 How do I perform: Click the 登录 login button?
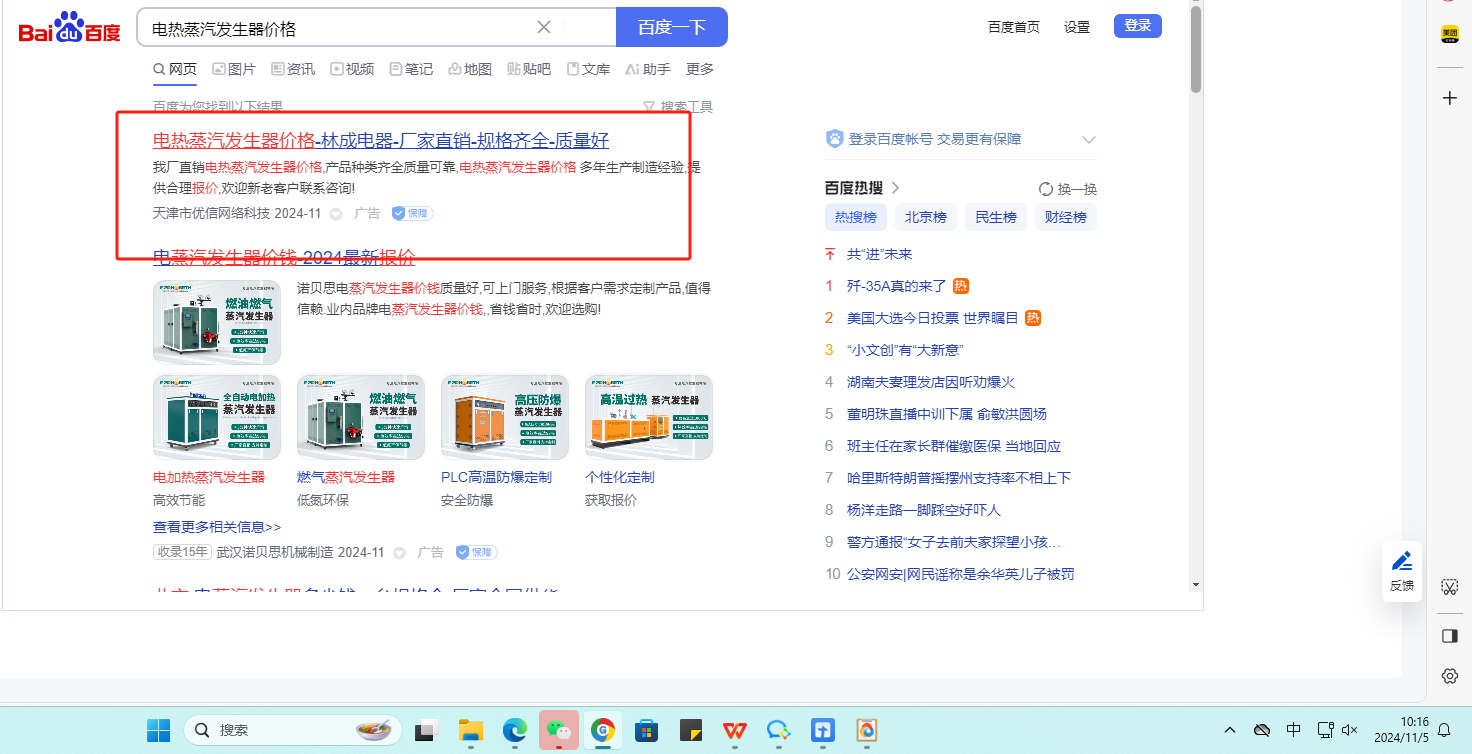pyautogui.click(x=1138, y=26)
